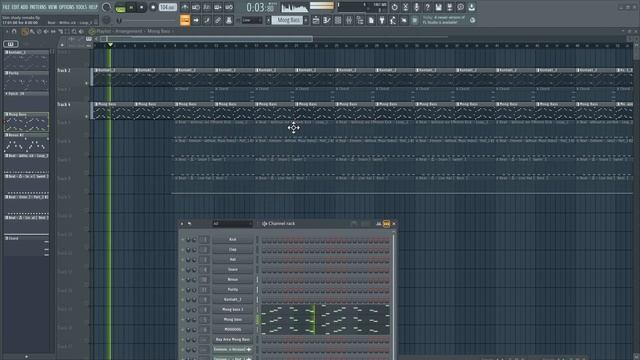Open the Browser view icon
This screenshot has height=360, width=640.
pos(360,20)
